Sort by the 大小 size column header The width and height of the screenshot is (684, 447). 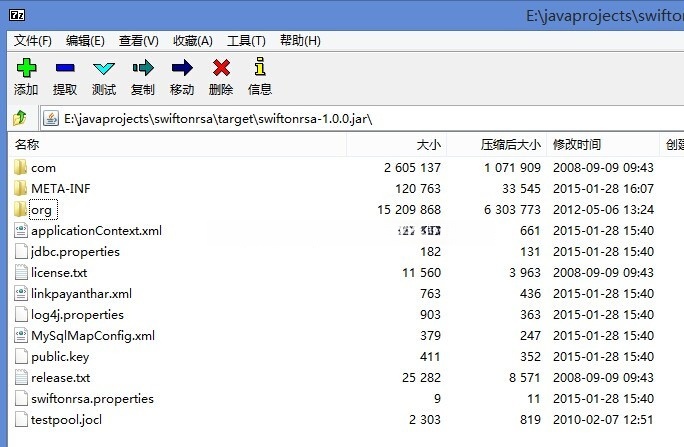(x=397, y=145)
